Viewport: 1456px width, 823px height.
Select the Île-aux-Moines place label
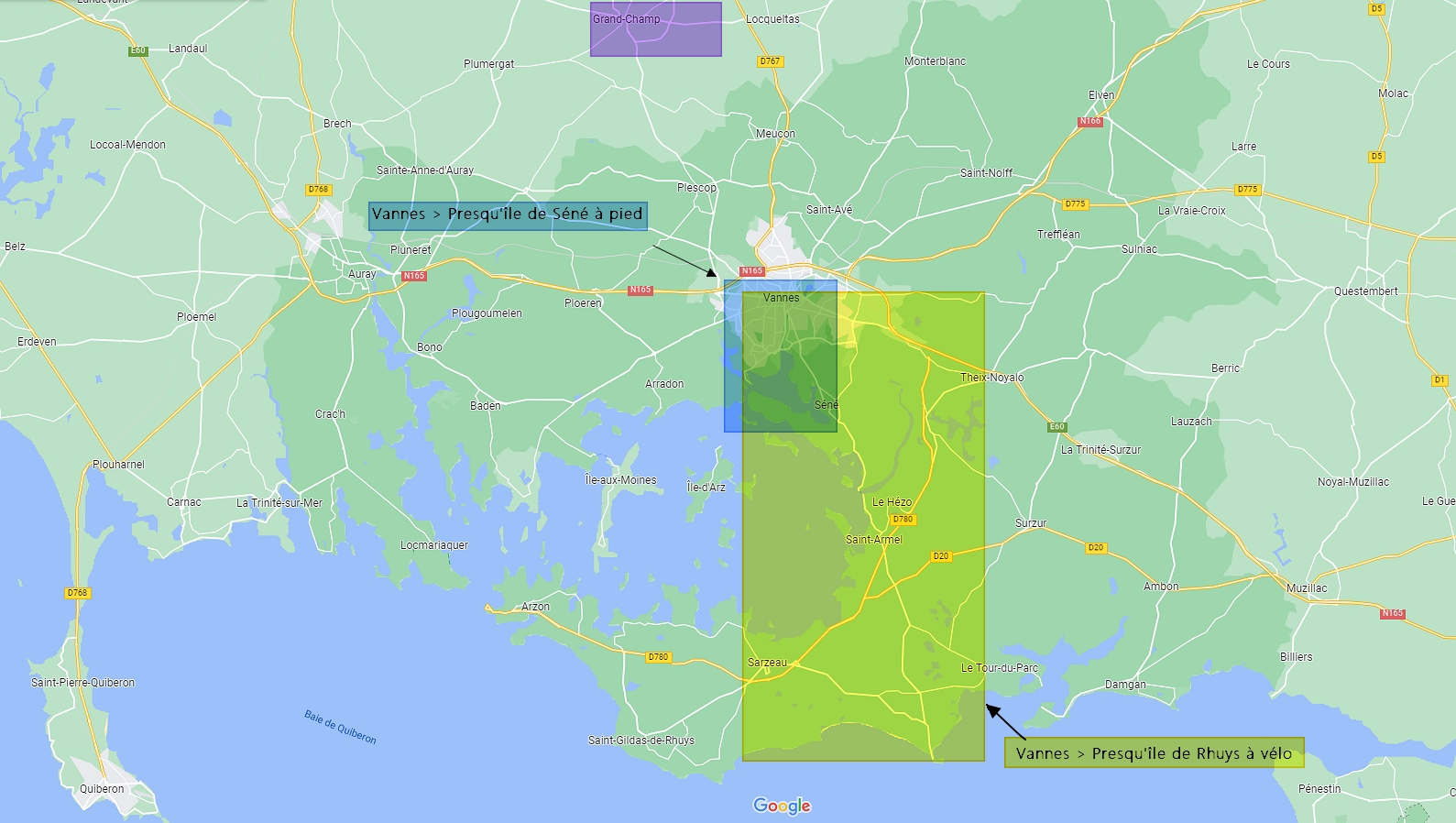620,480
